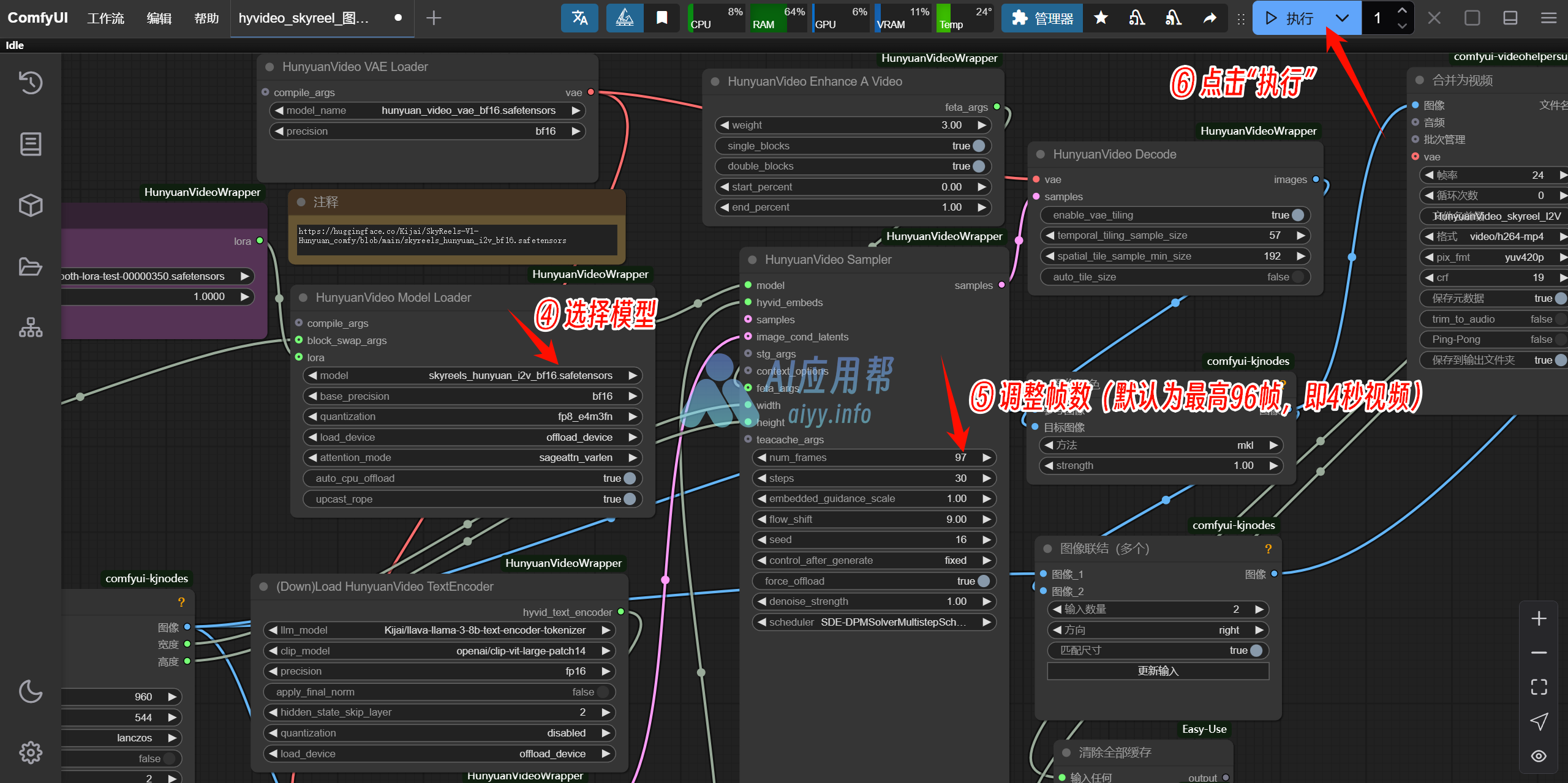Click the translate language icon
1568x783 pixels.
(579, 18)
